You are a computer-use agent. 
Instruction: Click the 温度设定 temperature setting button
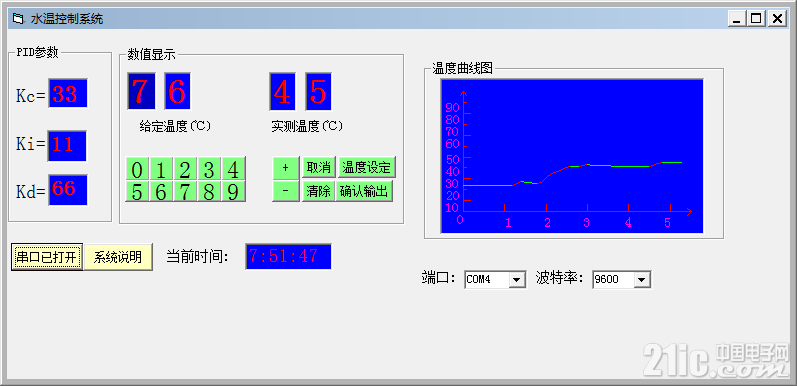[x=366, y=167]
